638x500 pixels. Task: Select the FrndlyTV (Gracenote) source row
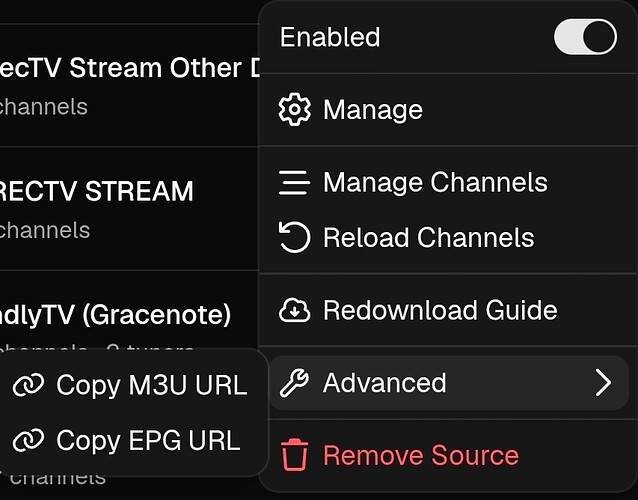click(129, 311)
